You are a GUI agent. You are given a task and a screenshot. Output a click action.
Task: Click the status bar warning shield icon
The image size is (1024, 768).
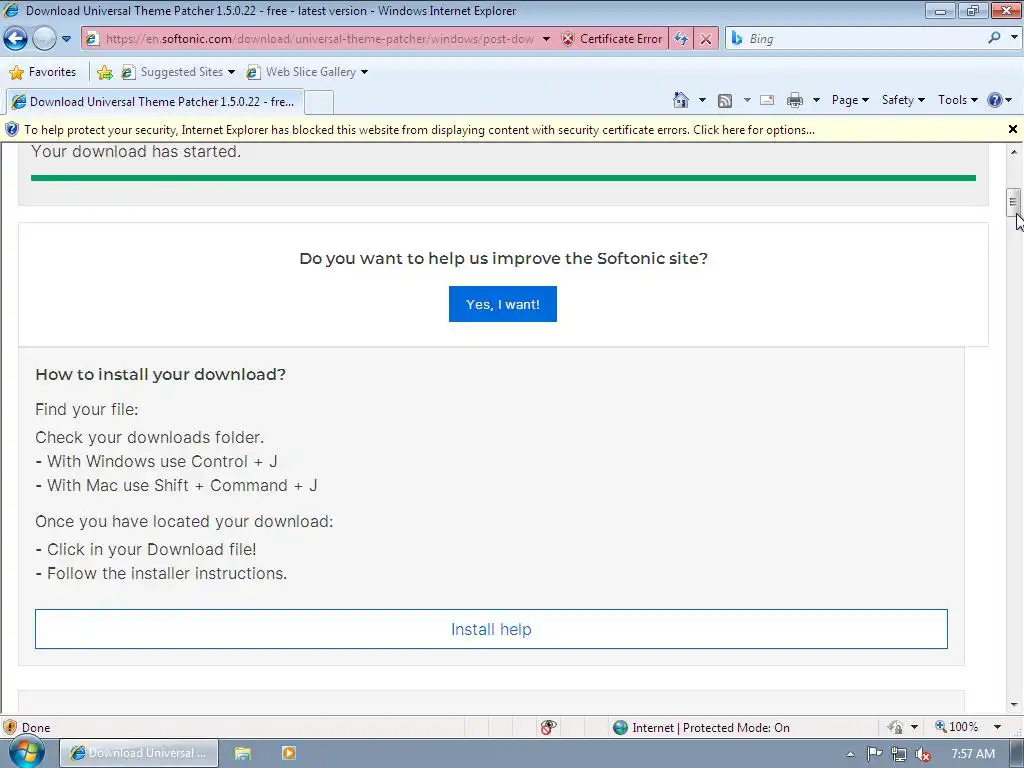pos(10,727)
